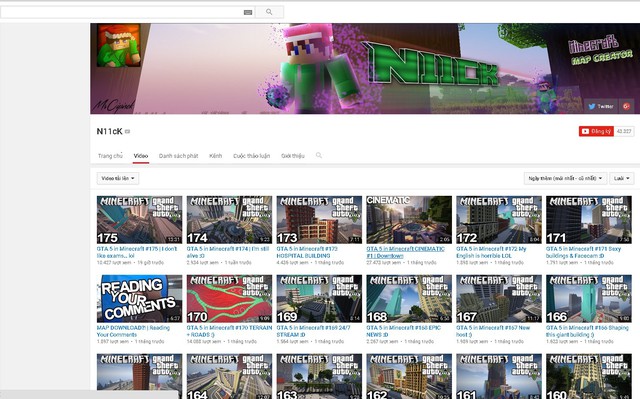Open title link #166 Shaping this giant building
This screenshot has height=399, width=640.
[x=587, y=331]
